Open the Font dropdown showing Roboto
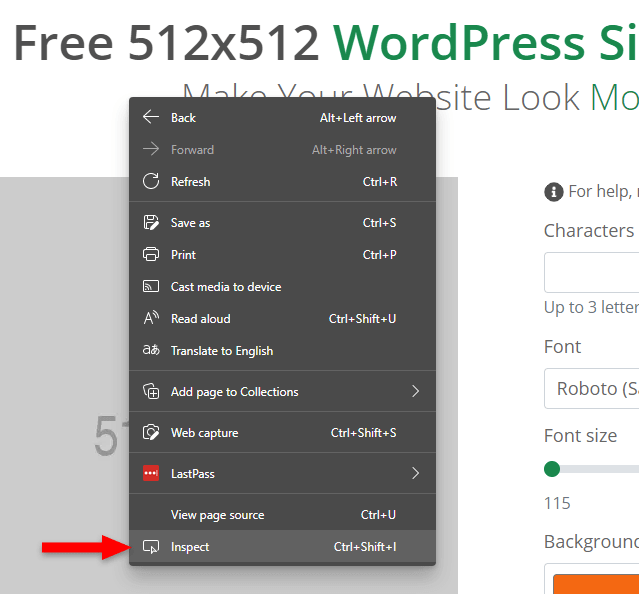The height and width of the screenshot is (594, 639). 592,388
